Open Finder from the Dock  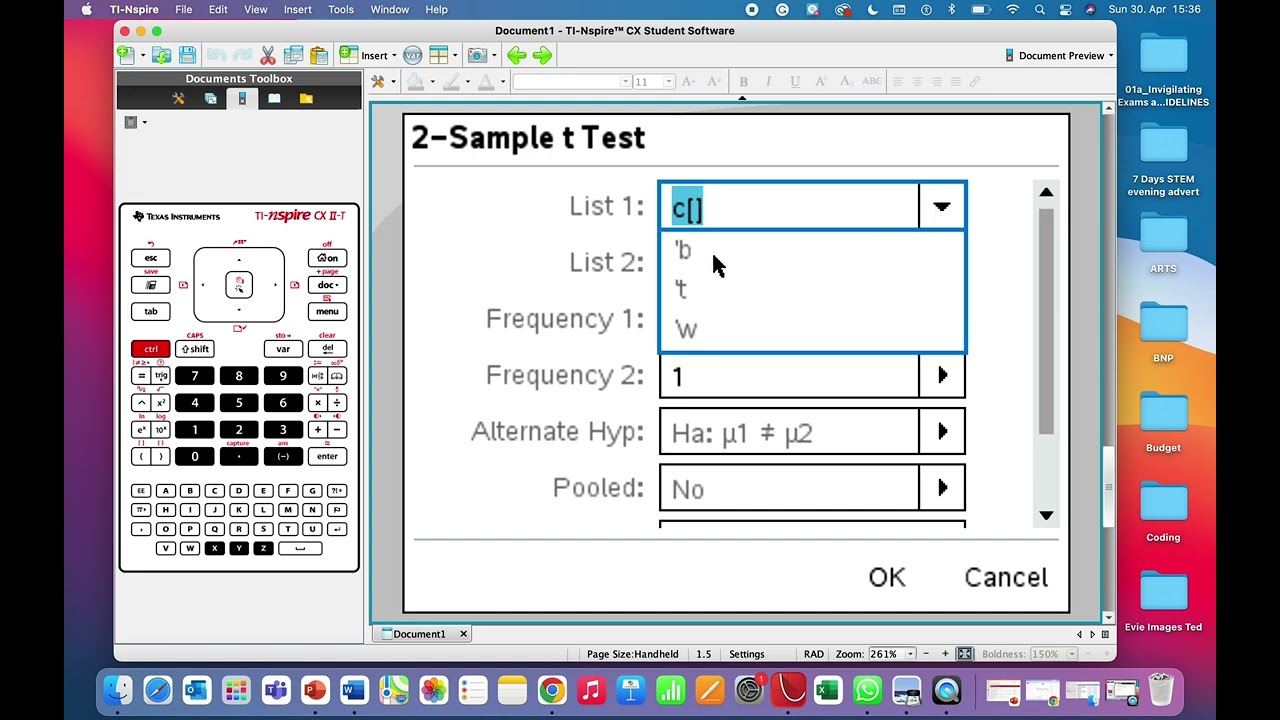pos(118,690)
